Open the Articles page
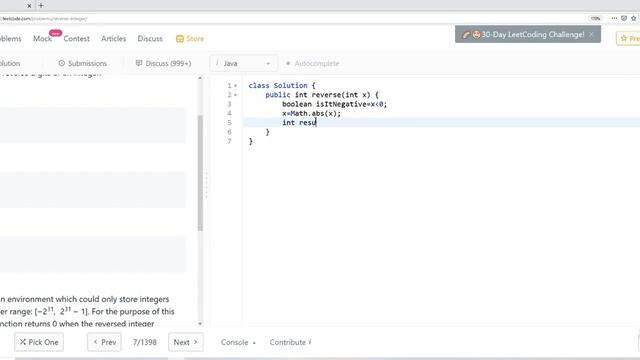The width and height of the screenshot is (640, 360). 113,38
